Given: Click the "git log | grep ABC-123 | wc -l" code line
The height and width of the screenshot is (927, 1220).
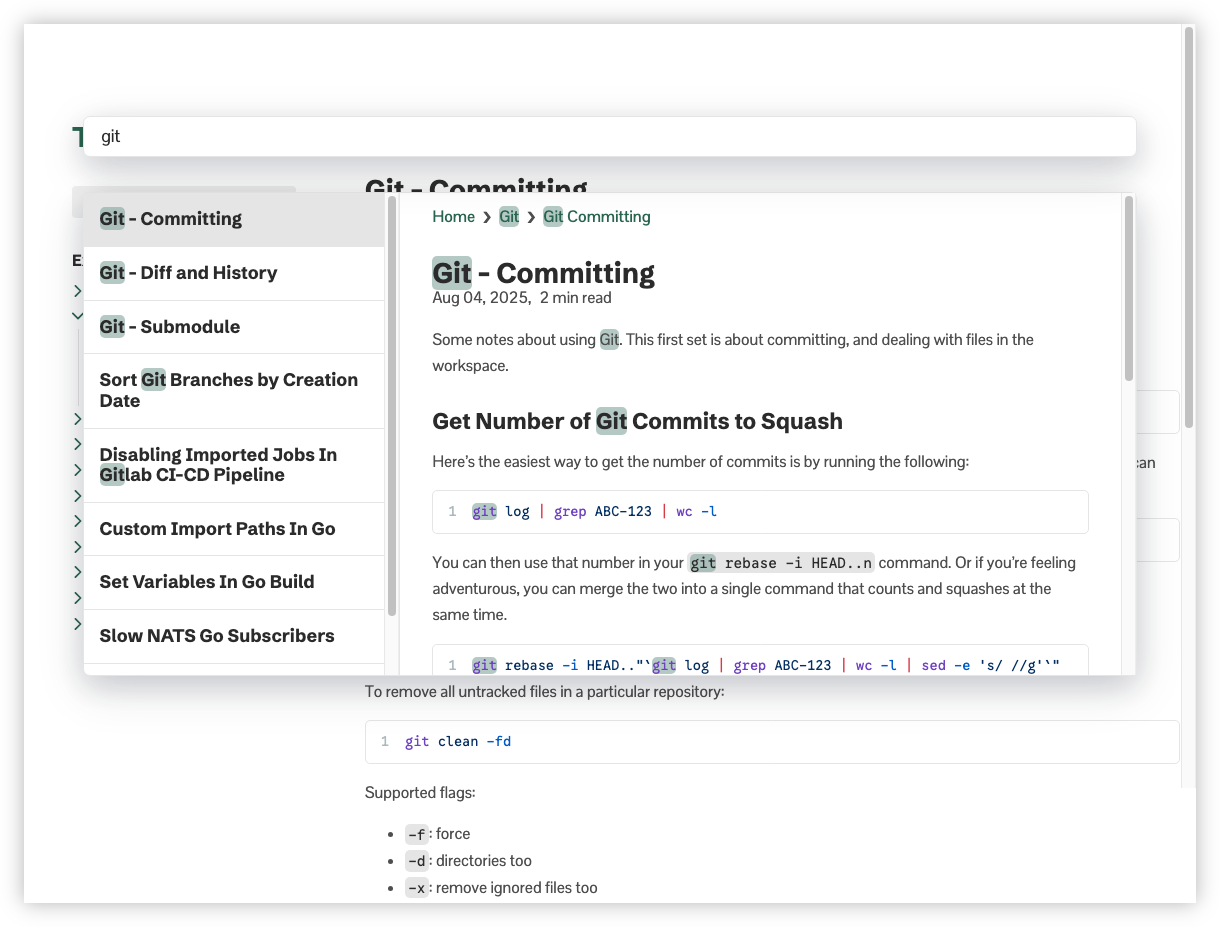Looking at the screenshot, I should [594, 512].
